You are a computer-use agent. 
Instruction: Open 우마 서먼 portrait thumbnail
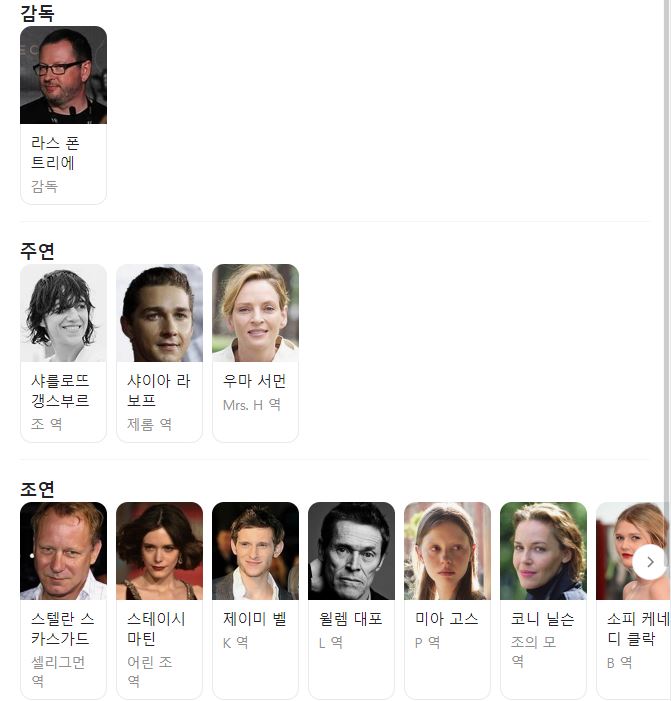[x=255, y=313]
